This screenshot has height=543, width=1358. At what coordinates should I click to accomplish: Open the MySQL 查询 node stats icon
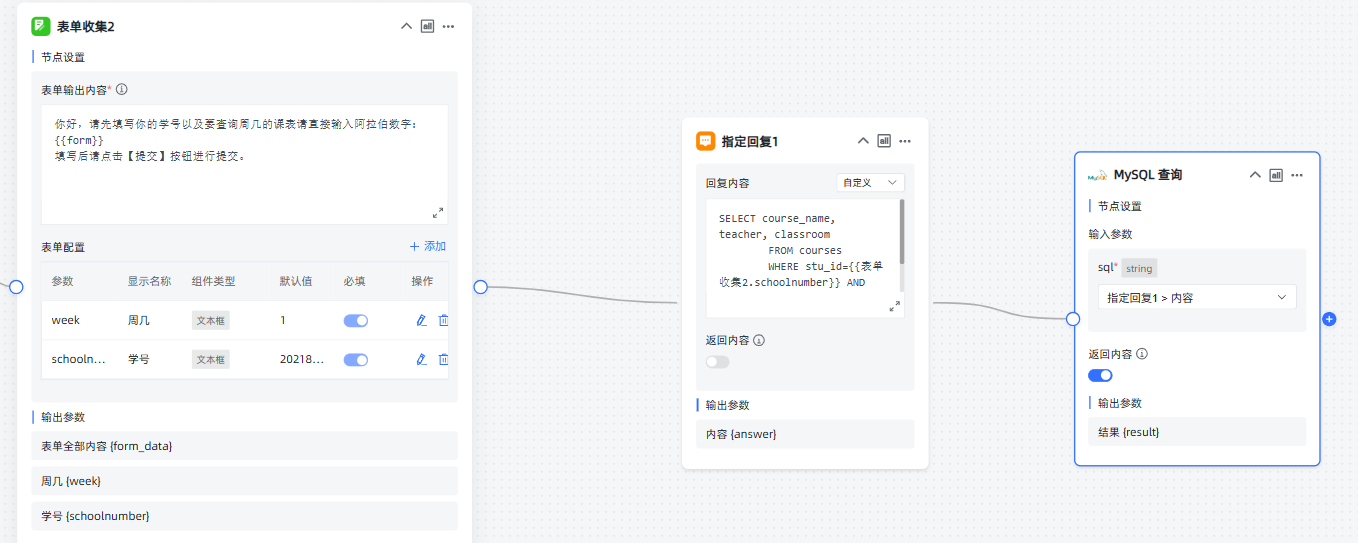(x=1276, y=175)
